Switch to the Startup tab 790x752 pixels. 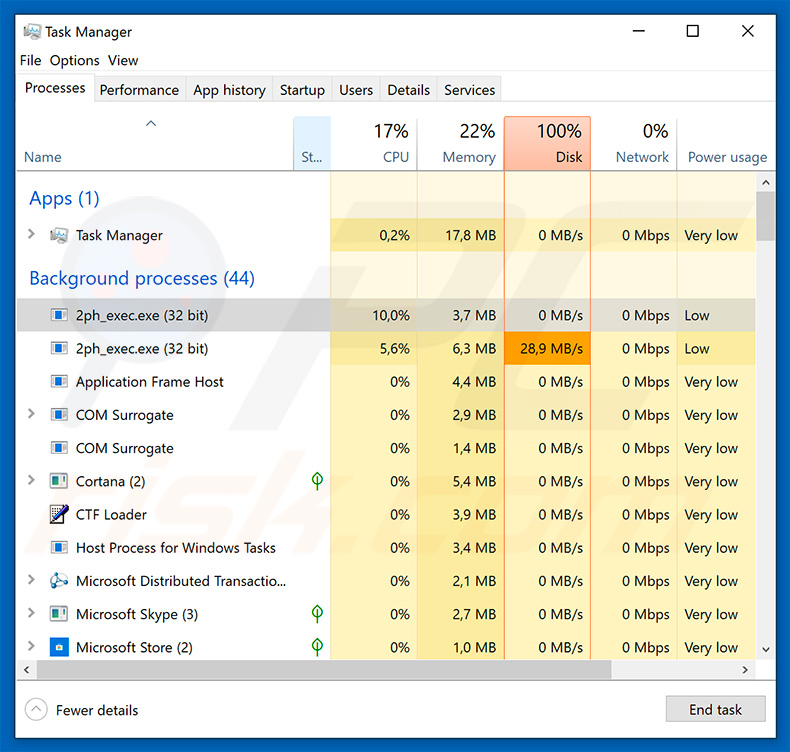click(x=302, y=90)
